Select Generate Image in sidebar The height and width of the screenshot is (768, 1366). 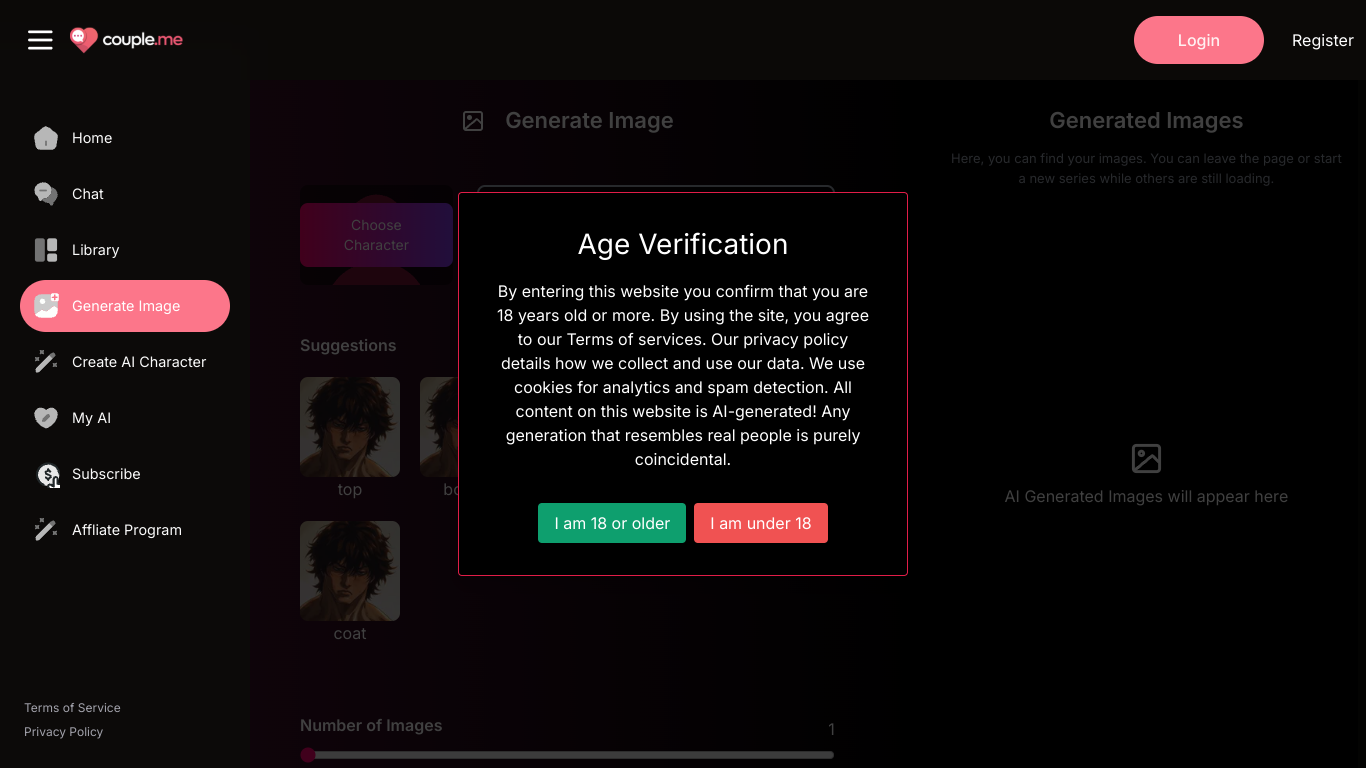click(x=125, y=306)
